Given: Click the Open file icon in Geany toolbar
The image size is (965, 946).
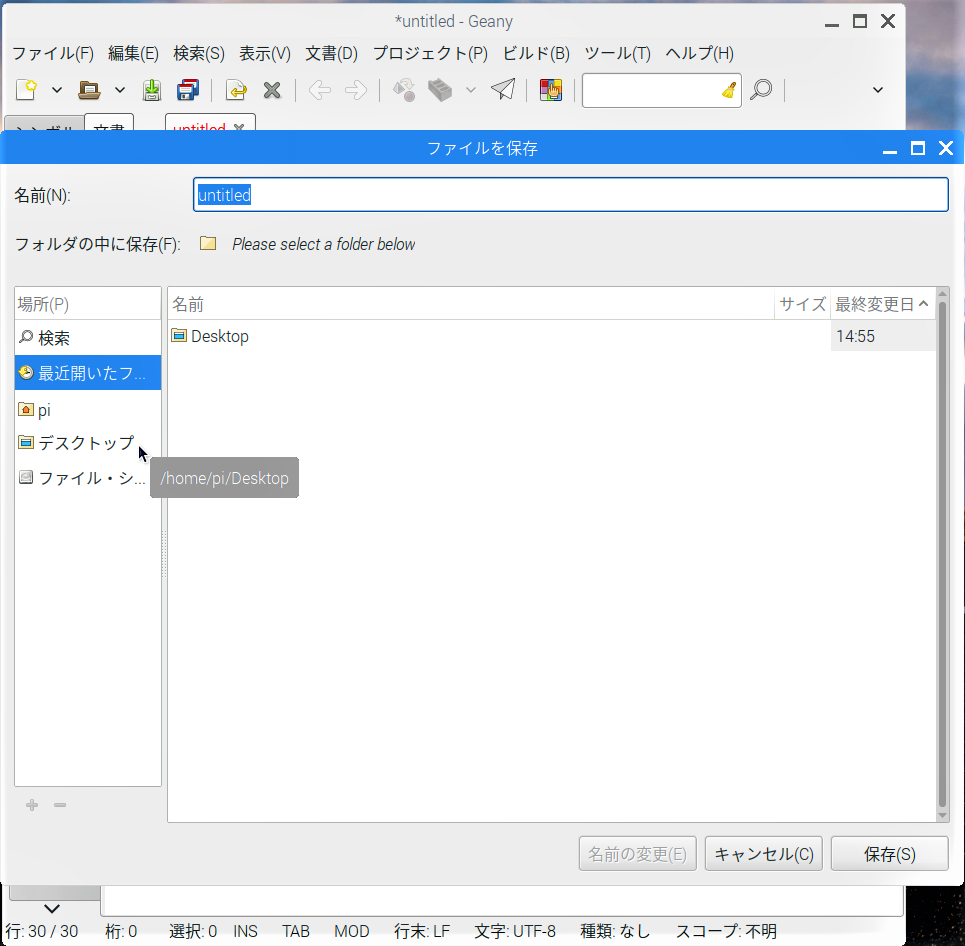Looking at the screenshot, I should click(89, 90).
